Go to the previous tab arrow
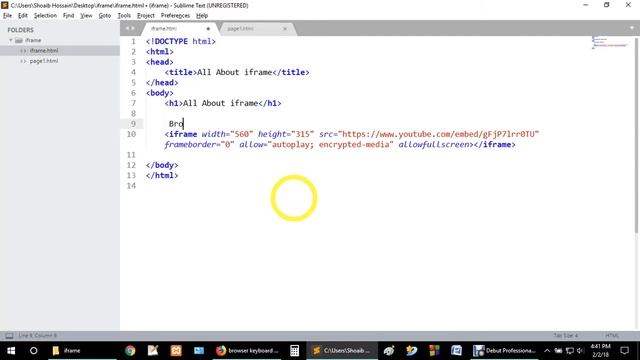This screenshot has height=360, width=640. tap(127, 28)
